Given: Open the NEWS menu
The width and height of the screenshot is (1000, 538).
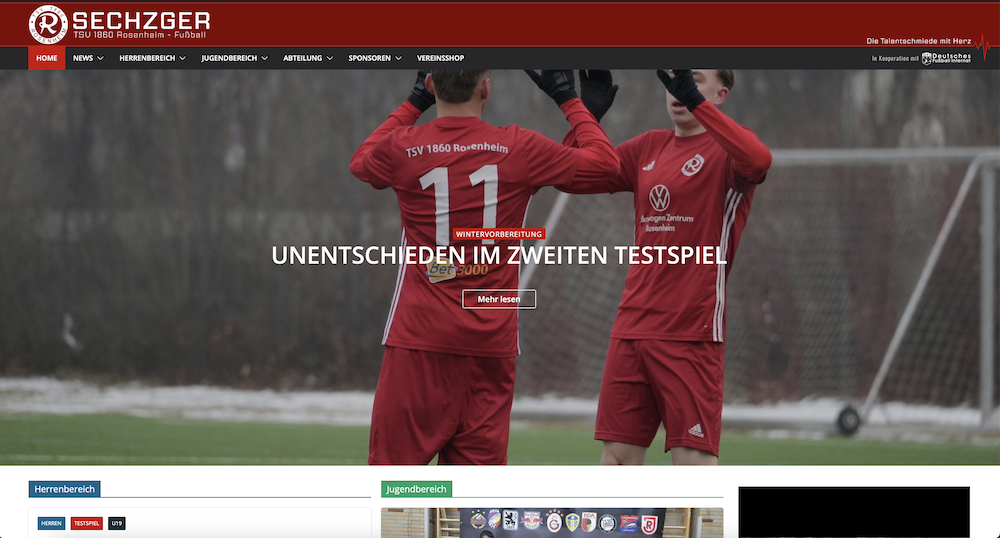Looking at the screenshot, I should (x=83, y=58).
